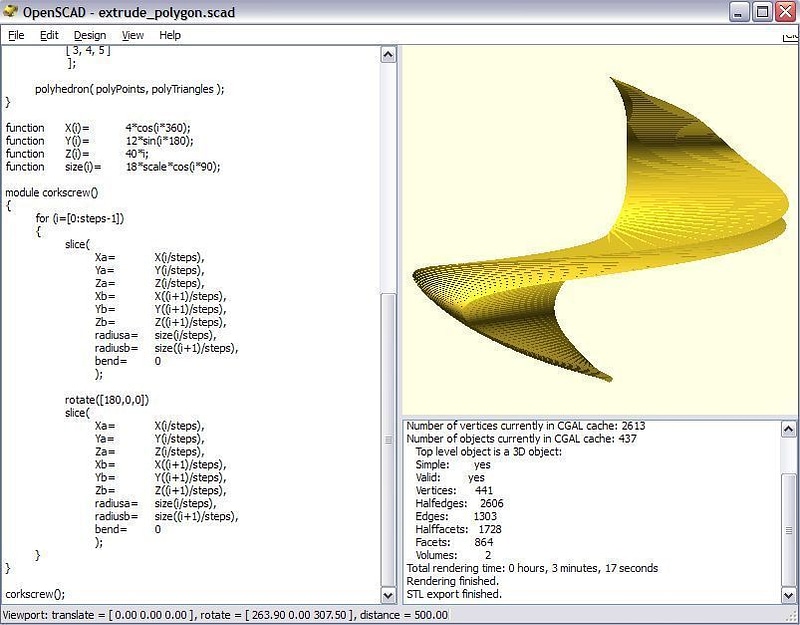
Task: Open the Design menu
Action: [x=90, y=35]
